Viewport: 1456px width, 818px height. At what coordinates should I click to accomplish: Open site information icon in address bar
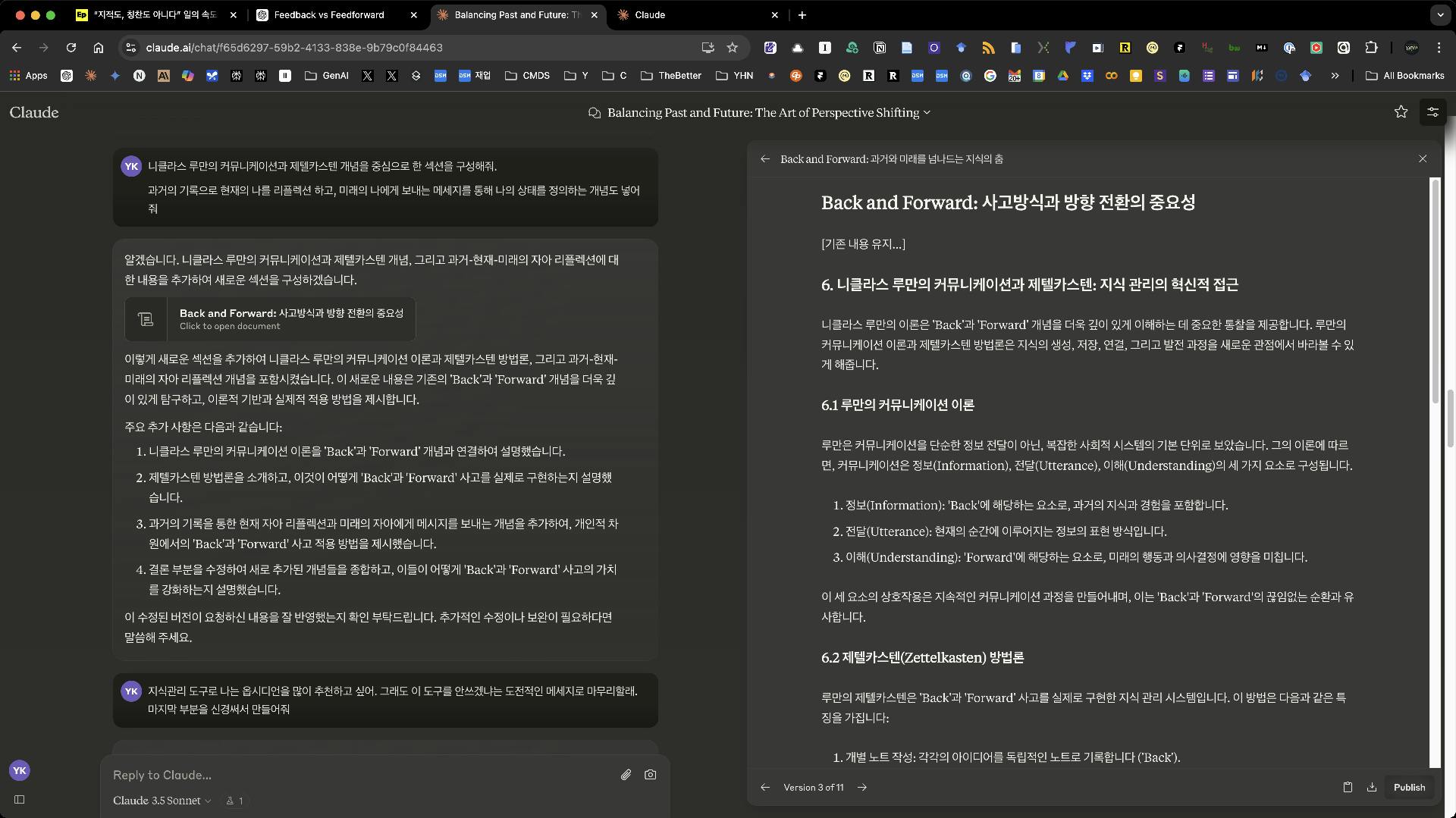coord(130,48)
